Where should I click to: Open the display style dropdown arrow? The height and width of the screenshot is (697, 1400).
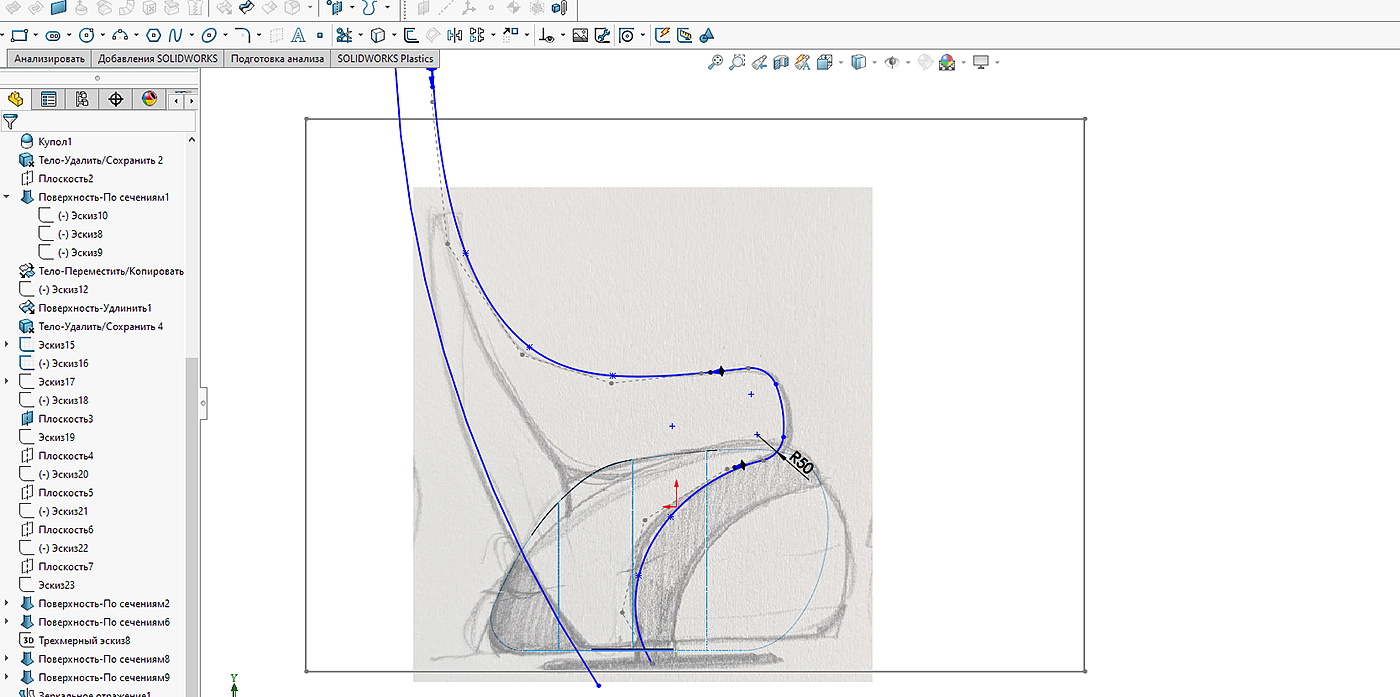coord(874,63)
